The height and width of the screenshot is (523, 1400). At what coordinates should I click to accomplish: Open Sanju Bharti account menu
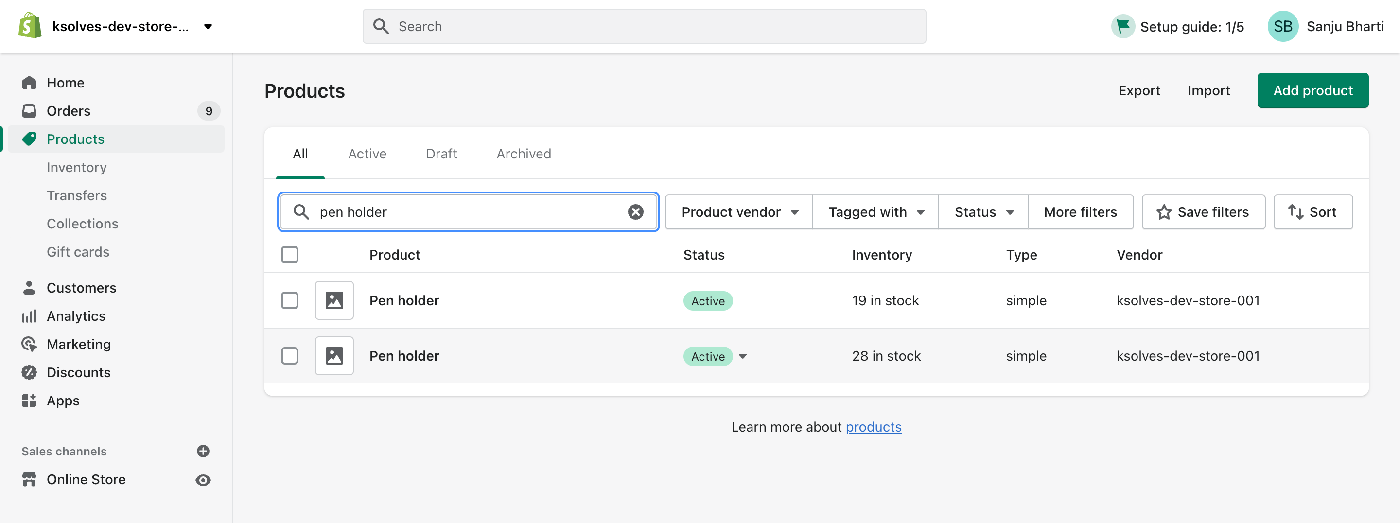1345,27
